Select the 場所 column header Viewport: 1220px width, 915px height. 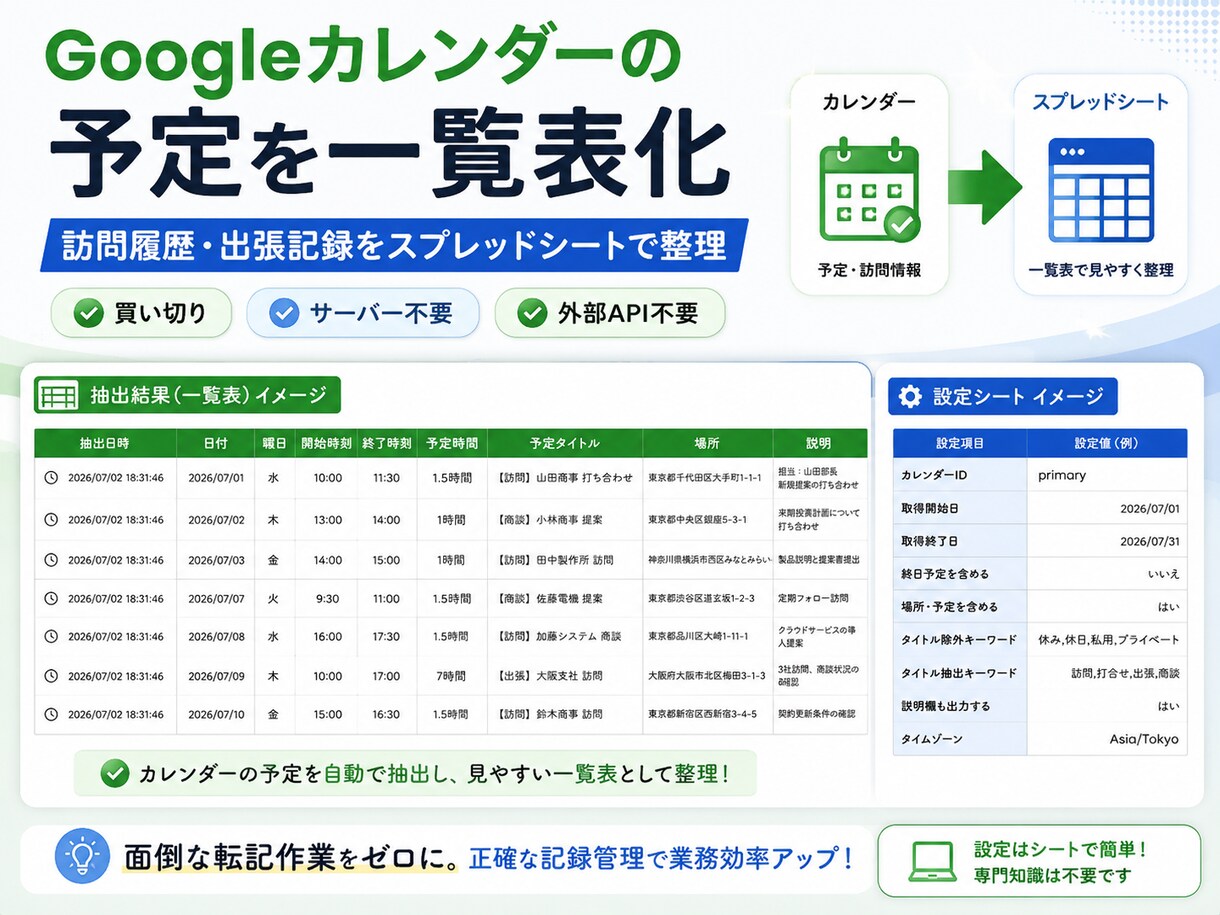(707, 443)
